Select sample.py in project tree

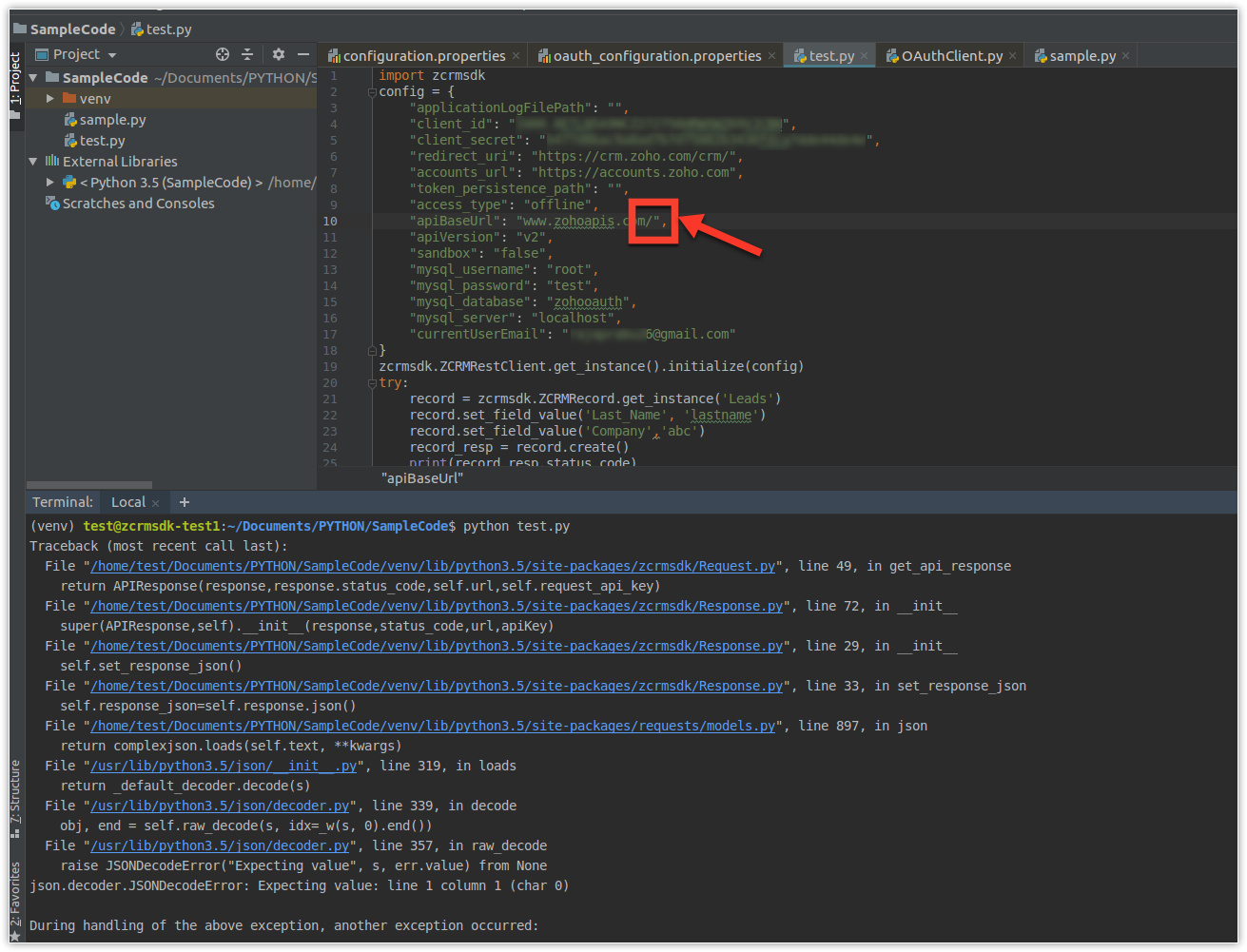105,120
